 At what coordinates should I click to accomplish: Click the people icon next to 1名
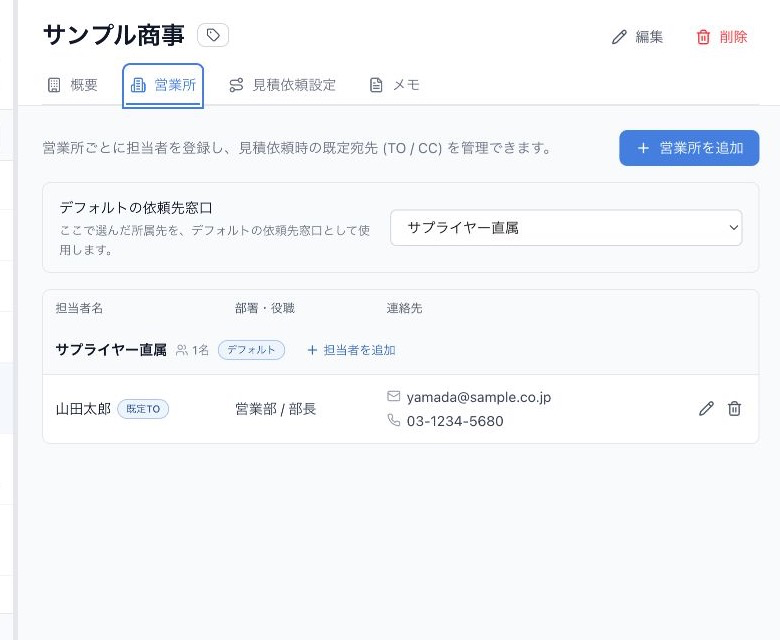[182, 350]
